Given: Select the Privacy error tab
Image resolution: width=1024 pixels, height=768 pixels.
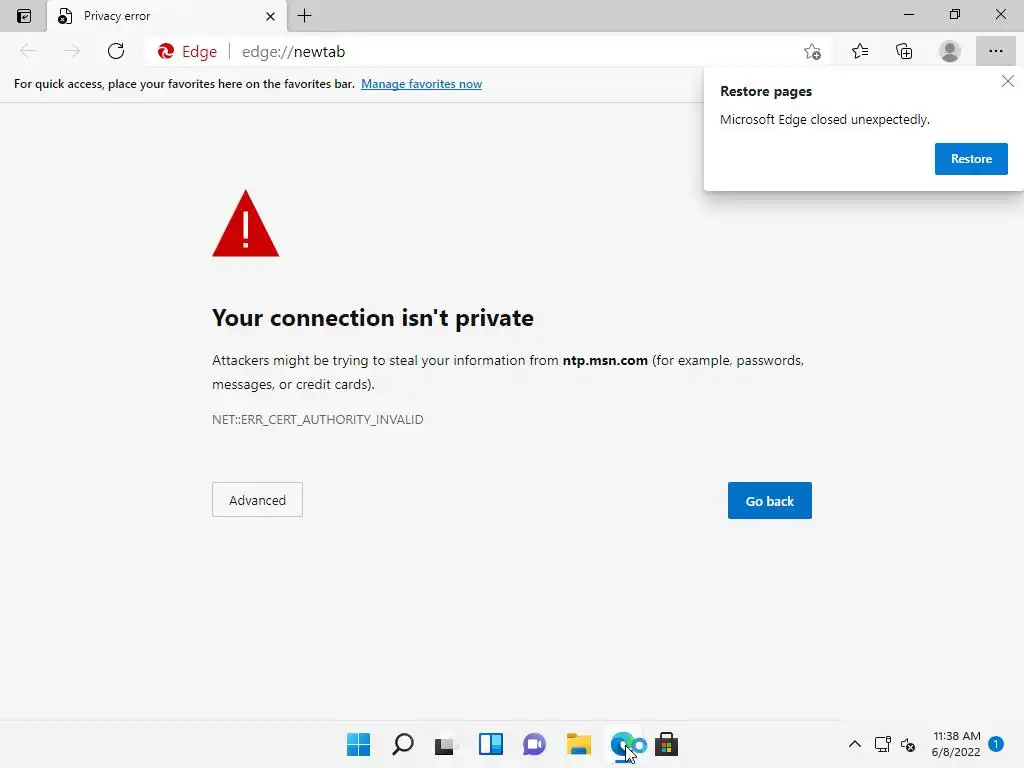Looking at the screenshot, I should [167, 16].
